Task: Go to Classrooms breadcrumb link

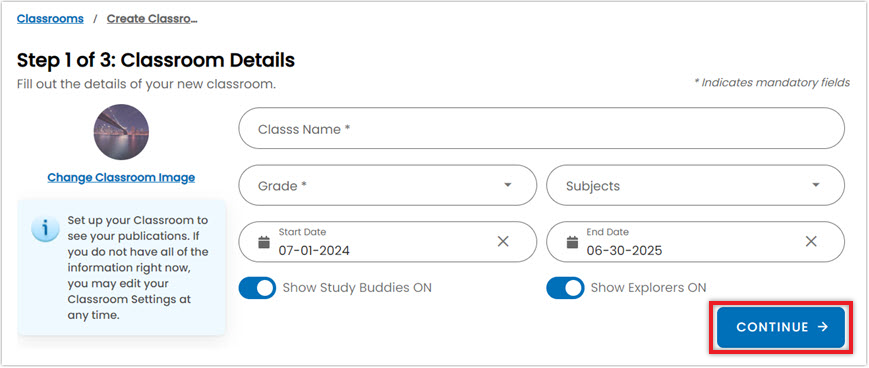Action: (x=50, y=19)
